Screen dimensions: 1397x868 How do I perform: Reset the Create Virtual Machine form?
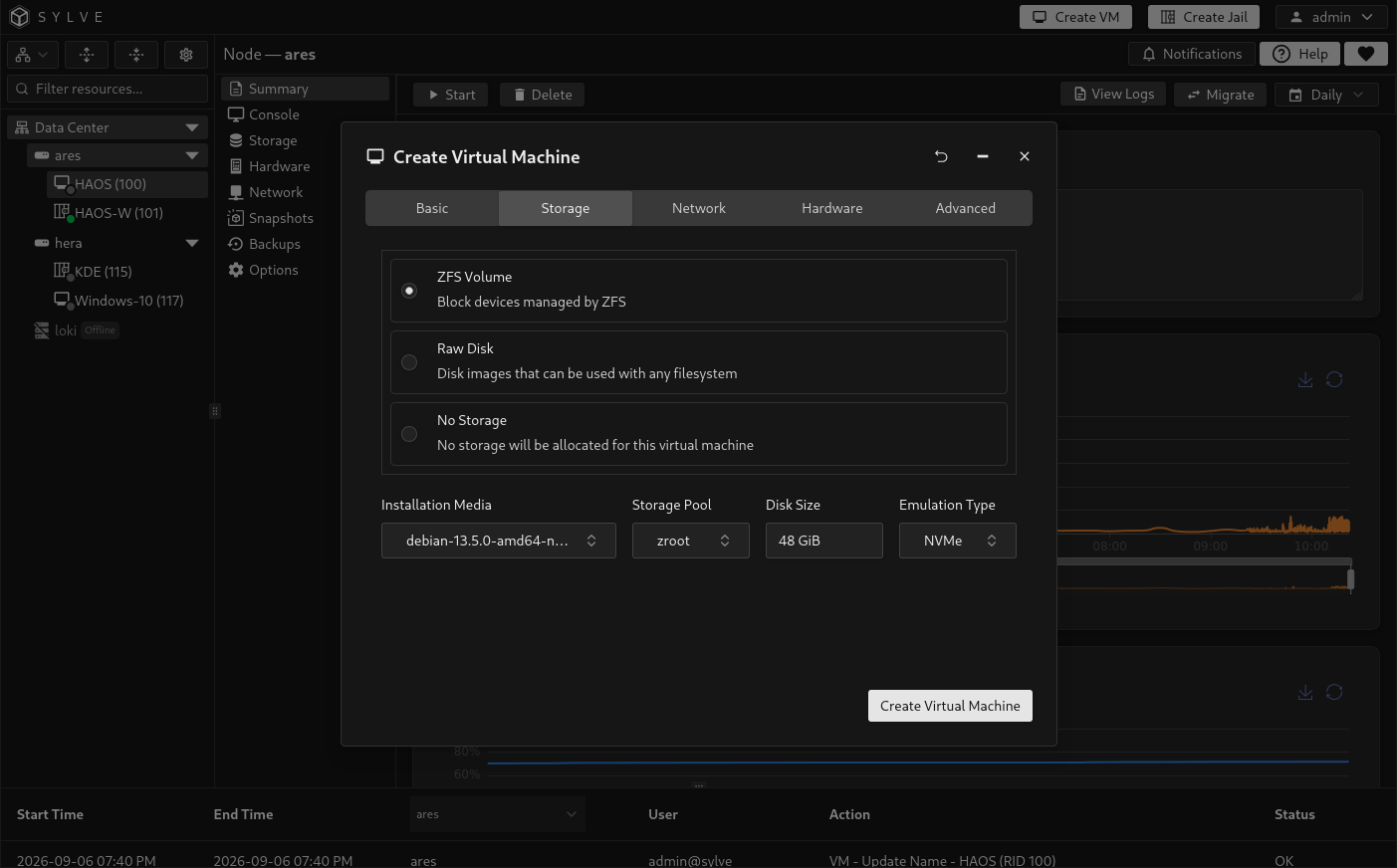(x=941, y=156)
